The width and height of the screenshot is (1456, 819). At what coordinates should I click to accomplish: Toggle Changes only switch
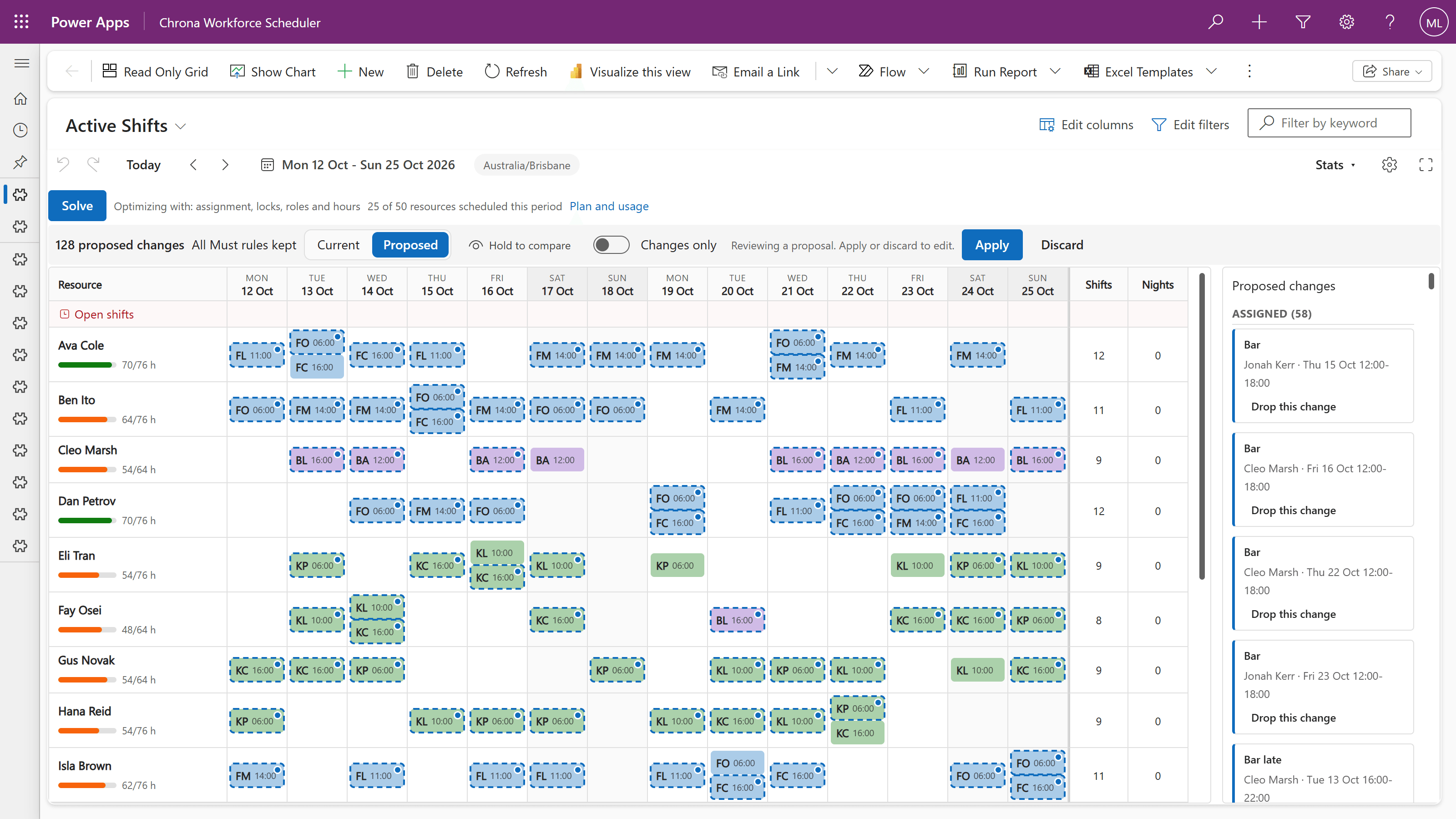(611, 245)
